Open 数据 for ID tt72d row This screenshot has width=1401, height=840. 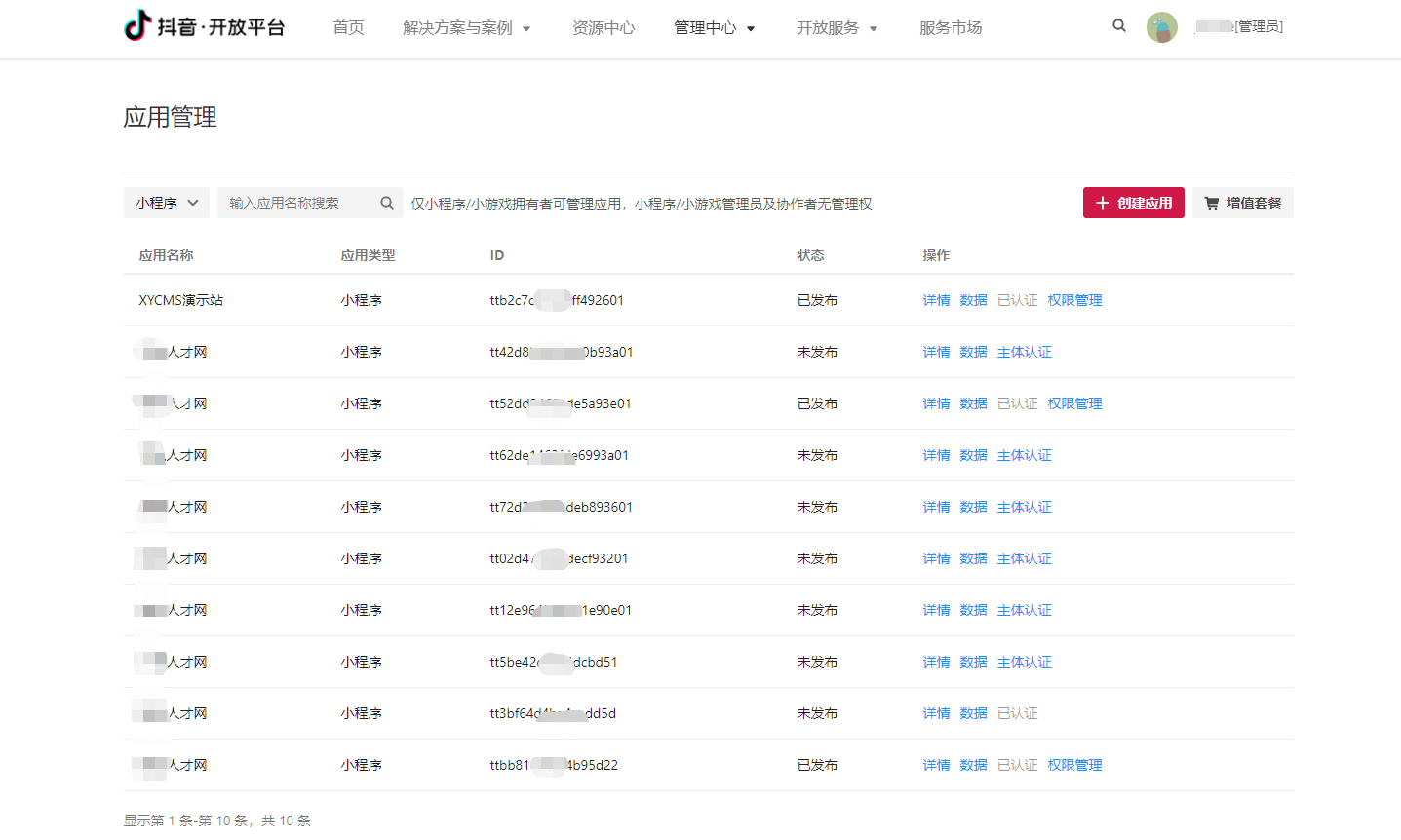coord(973,507)
